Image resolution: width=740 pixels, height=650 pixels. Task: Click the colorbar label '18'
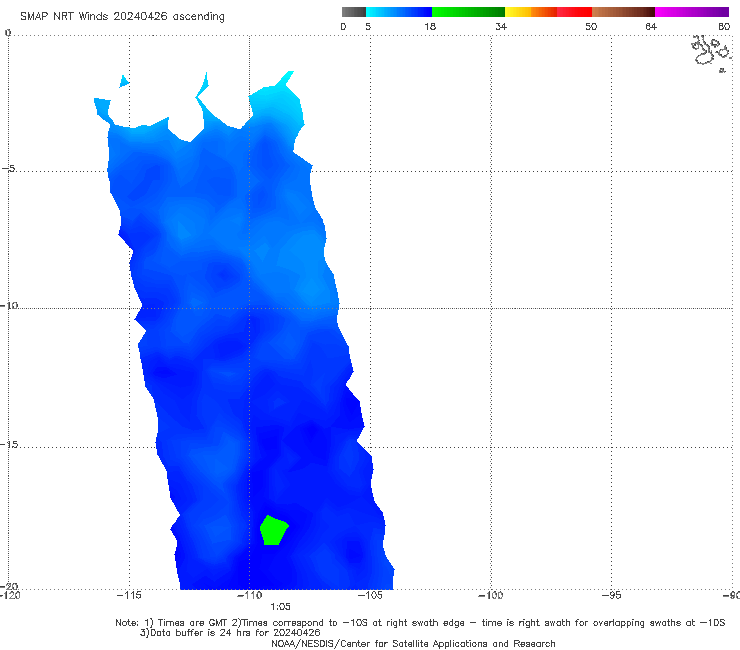430,26
